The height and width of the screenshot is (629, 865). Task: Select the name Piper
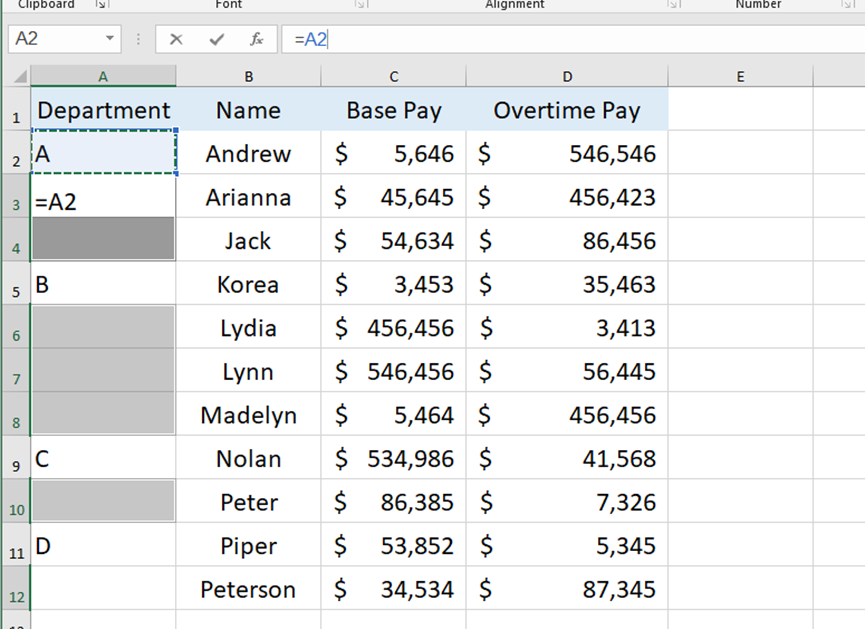click(248, 546)
